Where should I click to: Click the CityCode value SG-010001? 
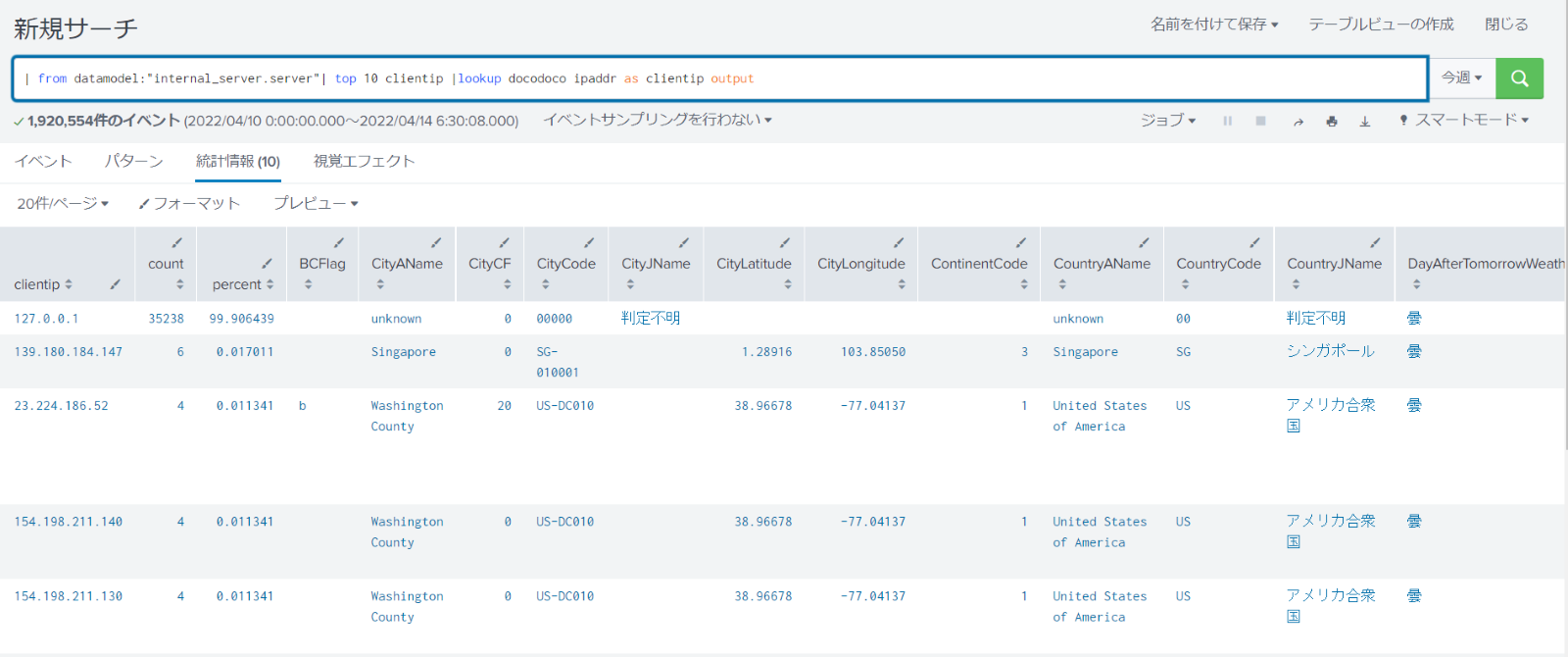558,362
